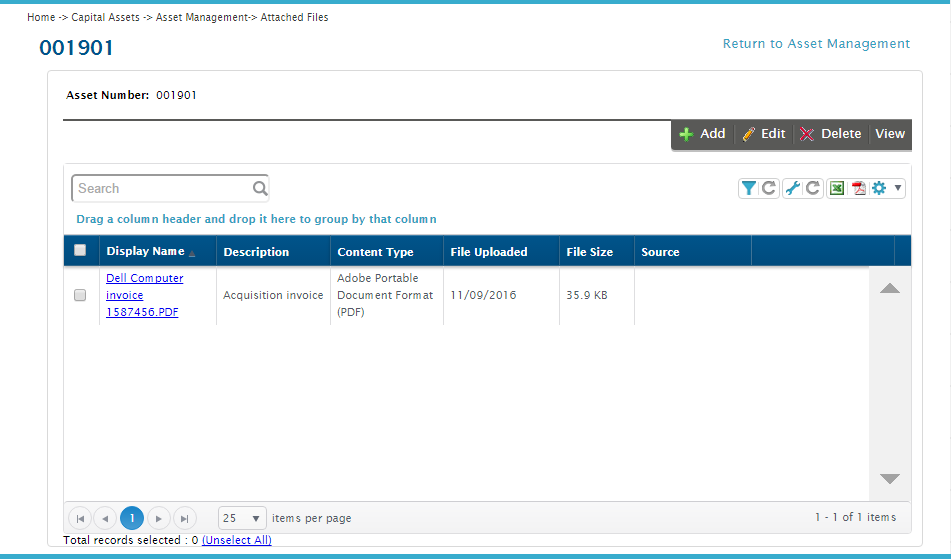Click the reset arrow beside the funnel
This screenshot has height=559, width=951.
pyautogui.click(x=769, y=188)
